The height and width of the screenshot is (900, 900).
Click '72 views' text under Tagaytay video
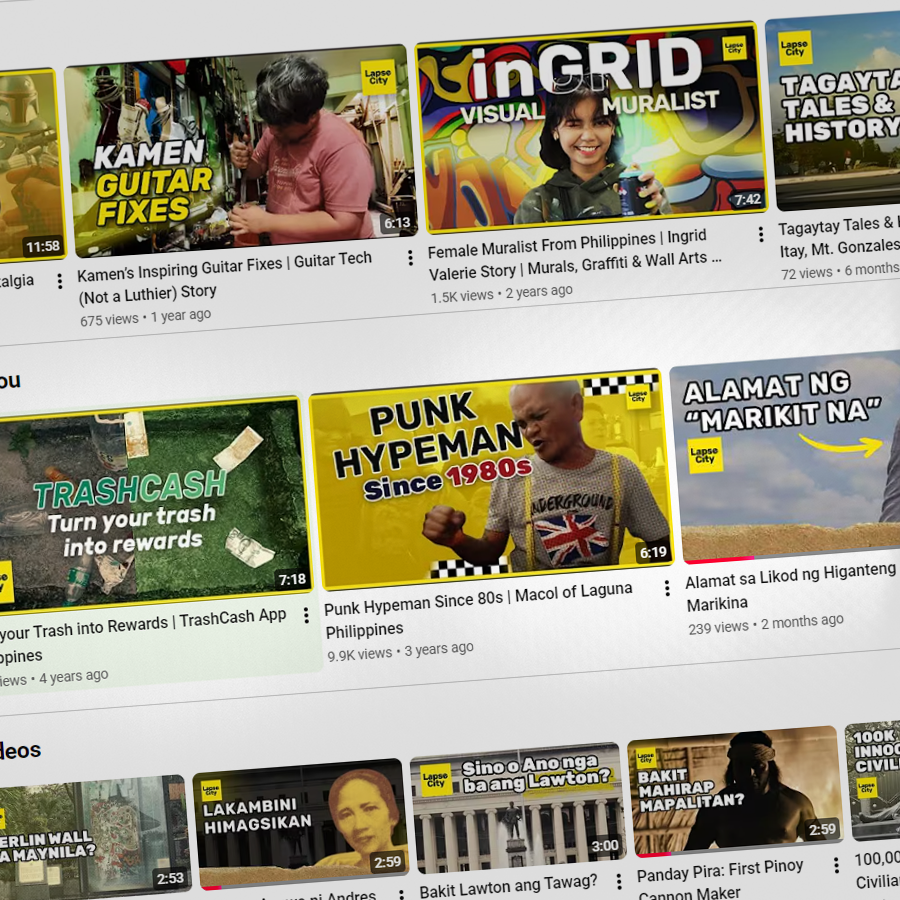(806, 273)
